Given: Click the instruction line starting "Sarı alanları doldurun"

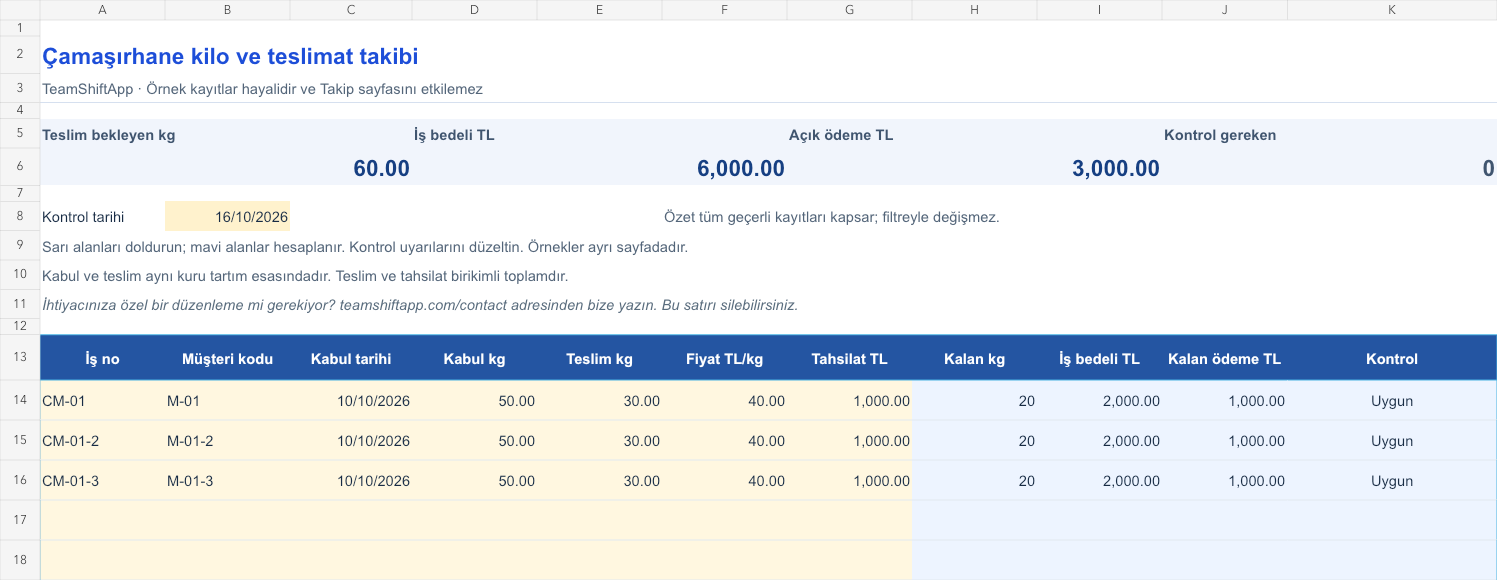Looking at the screenshot, I should click(x=365, y=247).
